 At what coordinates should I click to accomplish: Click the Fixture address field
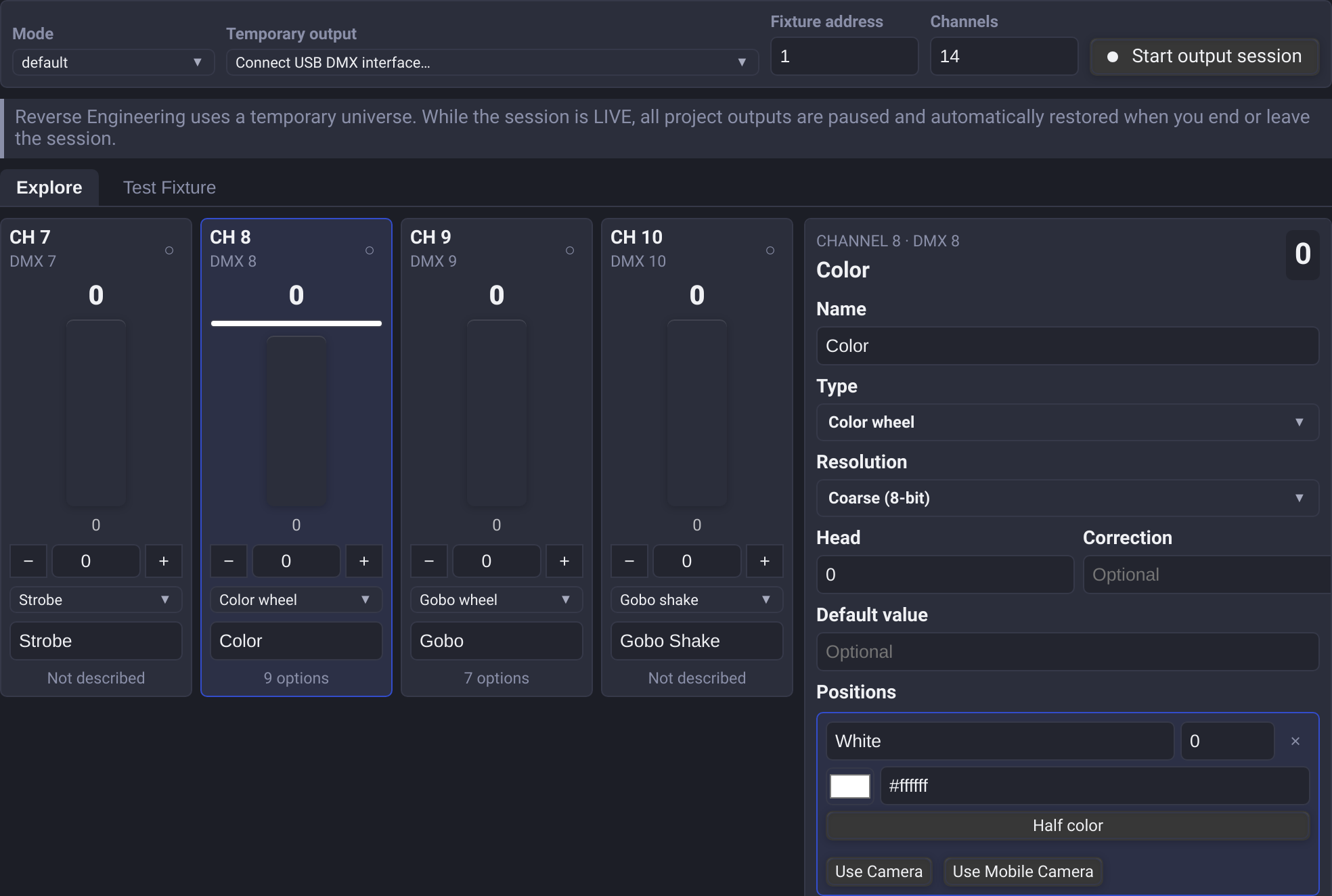click(x=844, y=56)
